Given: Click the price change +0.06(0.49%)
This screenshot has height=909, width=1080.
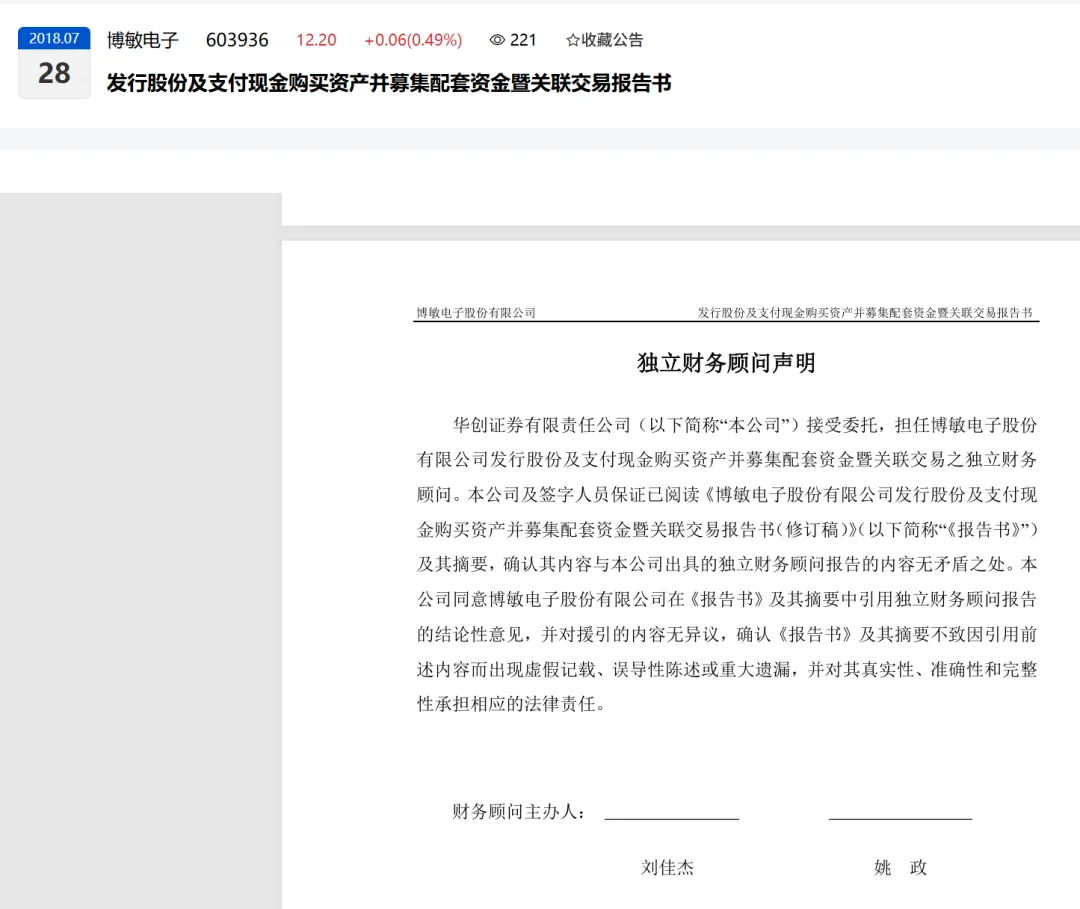Looking at the screenshot, I should point(413,40).
